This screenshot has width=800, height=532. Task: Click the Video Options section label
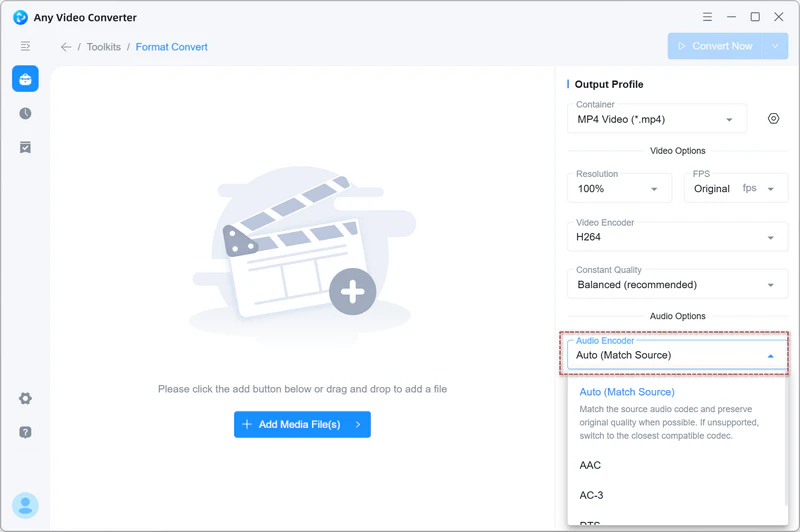click(678, 151)
